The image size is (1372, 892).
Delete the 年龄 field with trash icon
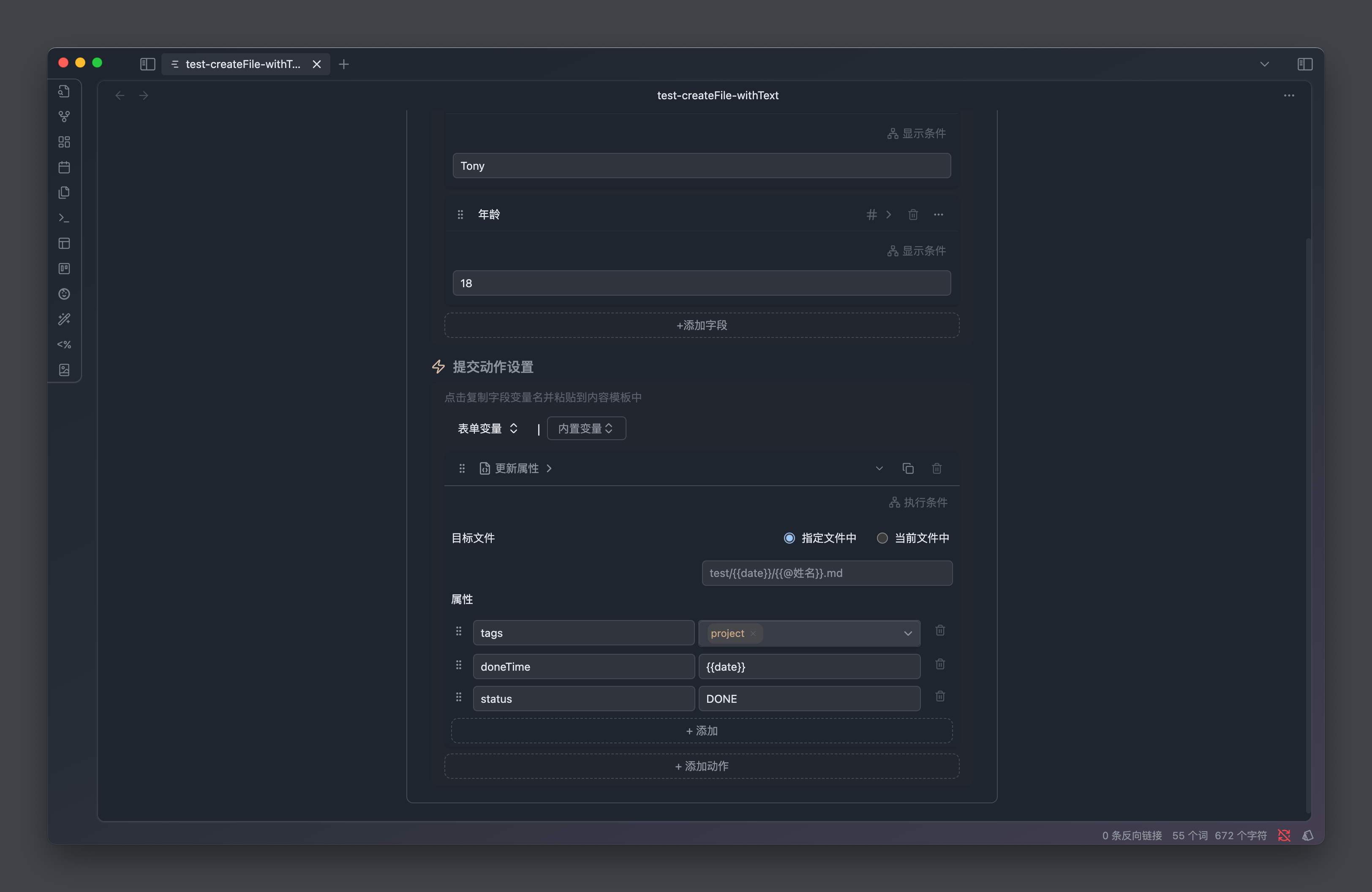(912, 215)
